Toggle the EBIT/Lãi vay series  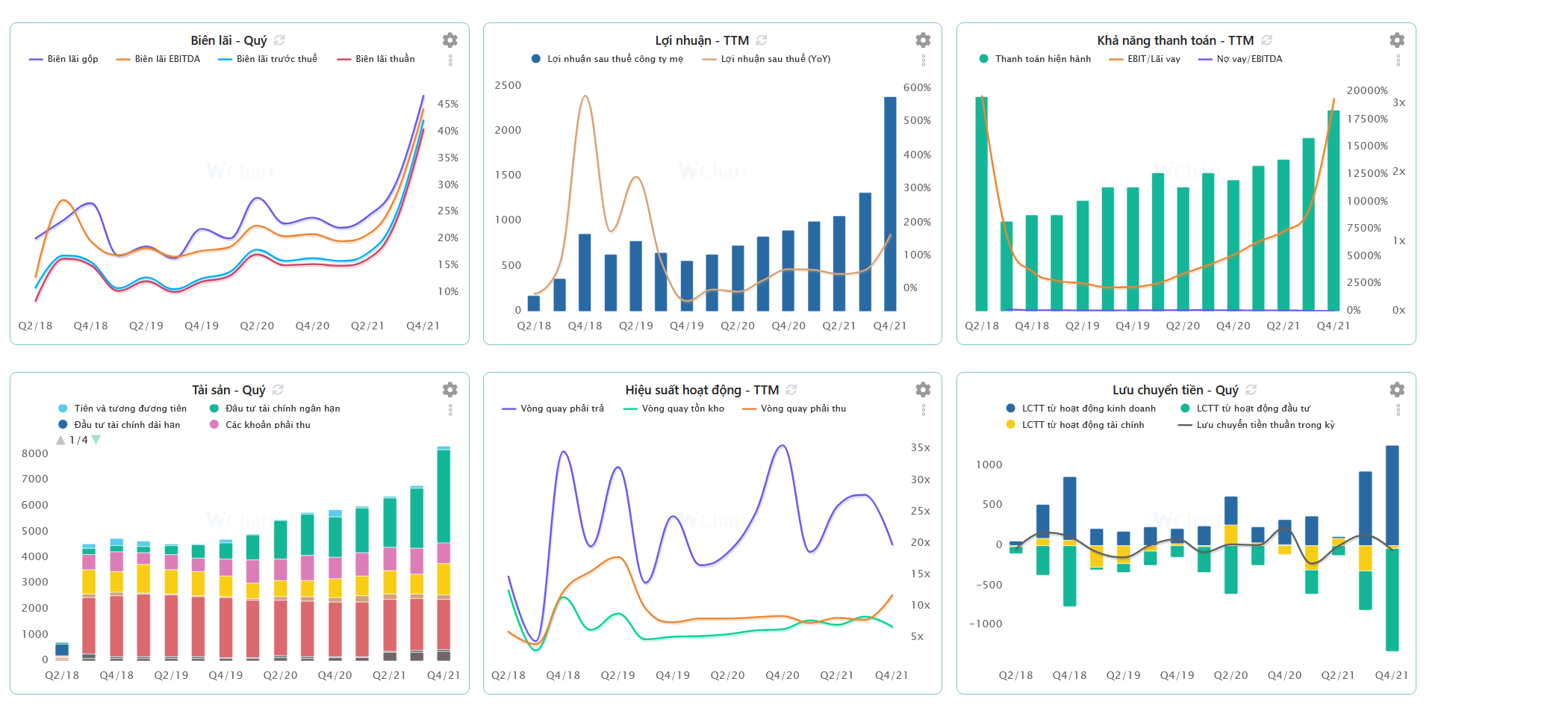point(1145,59)
